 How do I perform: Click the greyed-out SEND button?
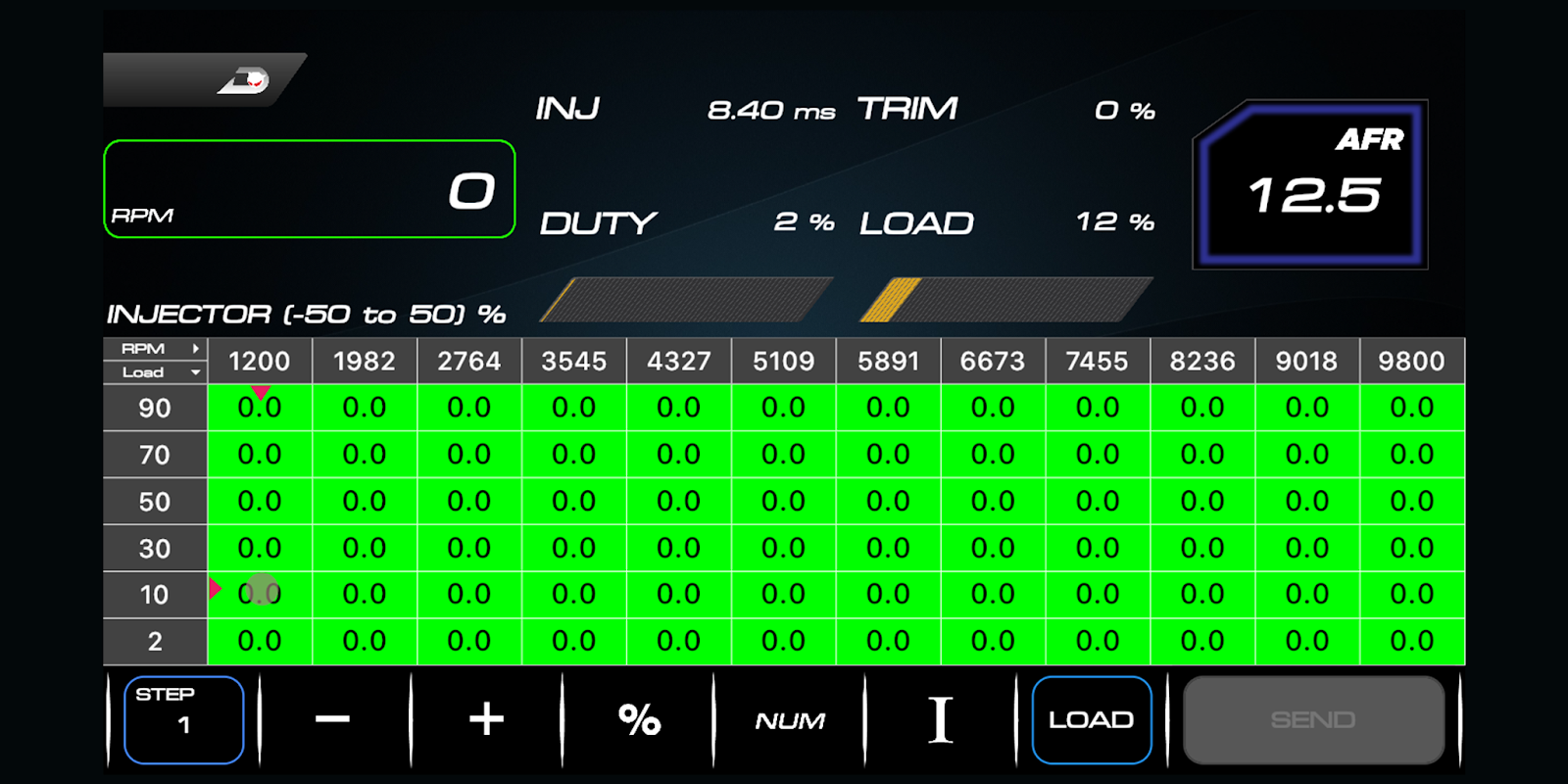pyautogui.click(x=1313, y=719)
